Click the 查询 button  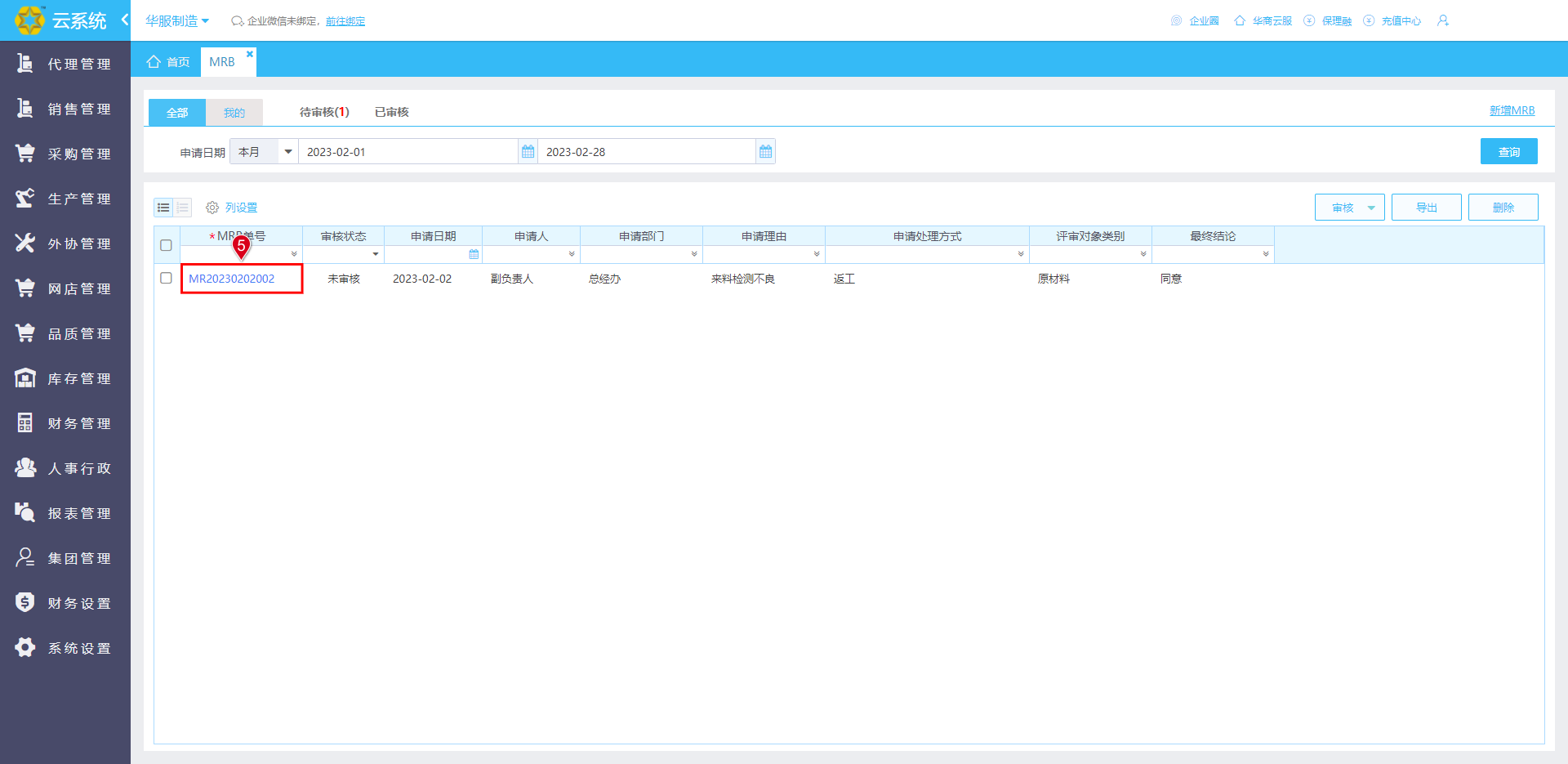coord(1508,151)
